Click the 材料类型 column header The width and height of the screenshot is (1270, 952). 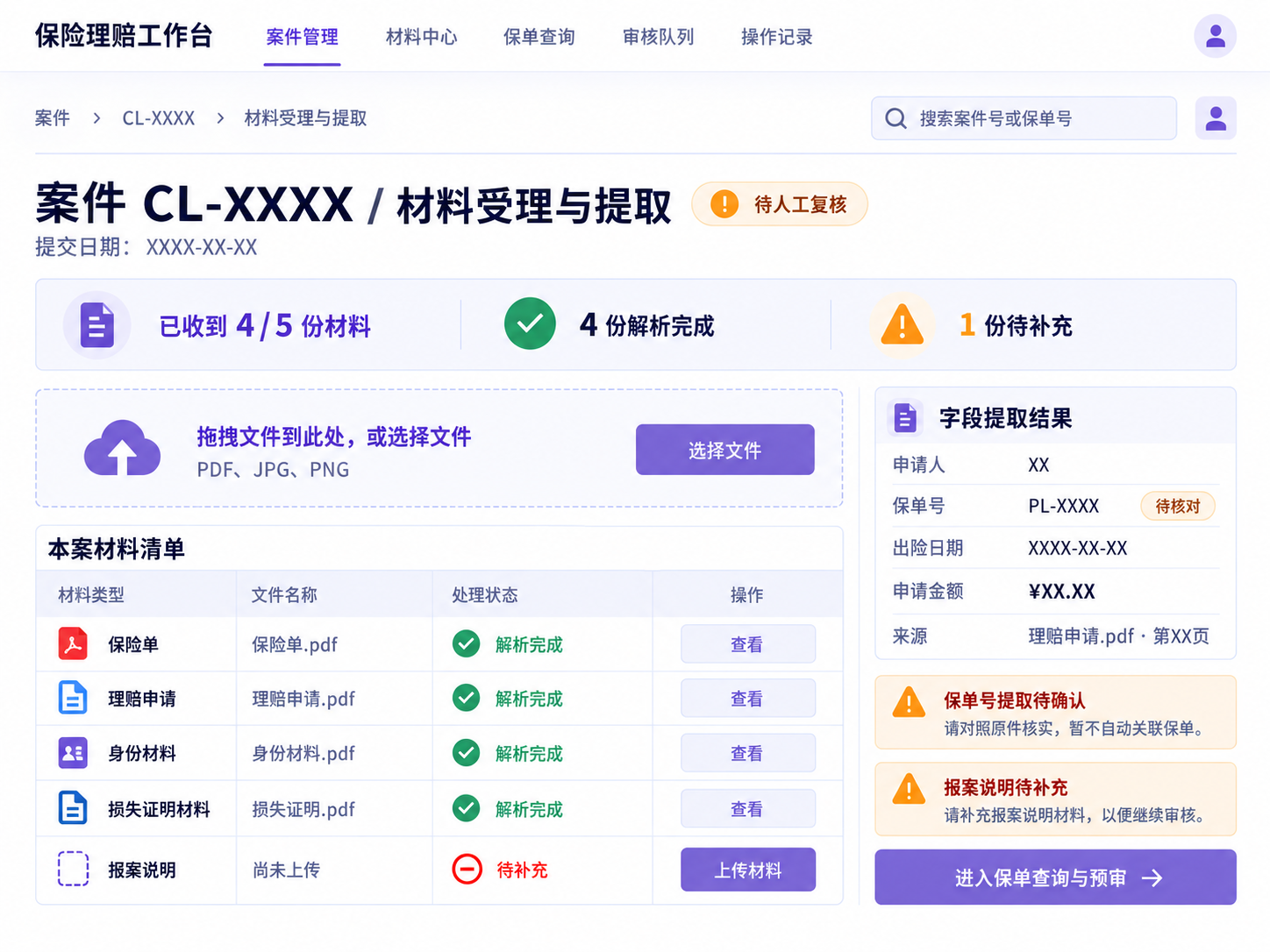[x=91, y=594]
